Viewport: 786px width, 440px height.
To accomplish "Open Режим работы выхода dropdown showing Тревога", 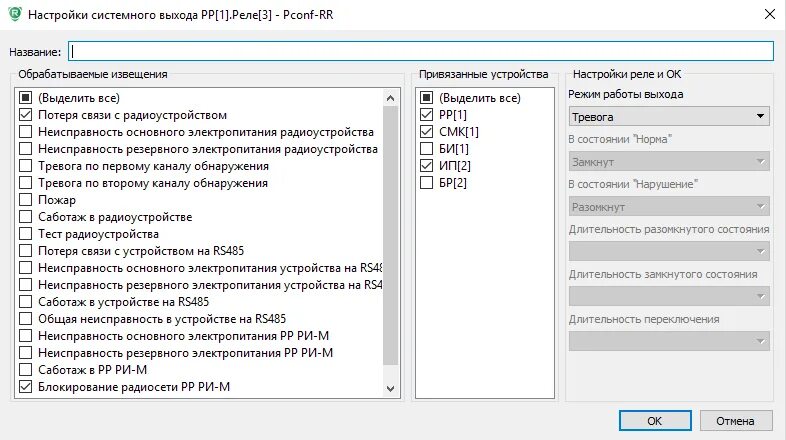I will coord(669,116).
